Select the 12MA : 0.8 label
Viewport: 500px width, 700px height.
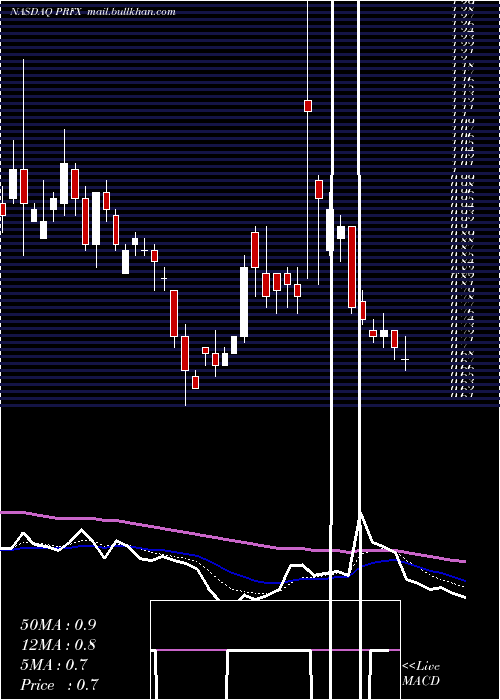(x=58, y=645)
